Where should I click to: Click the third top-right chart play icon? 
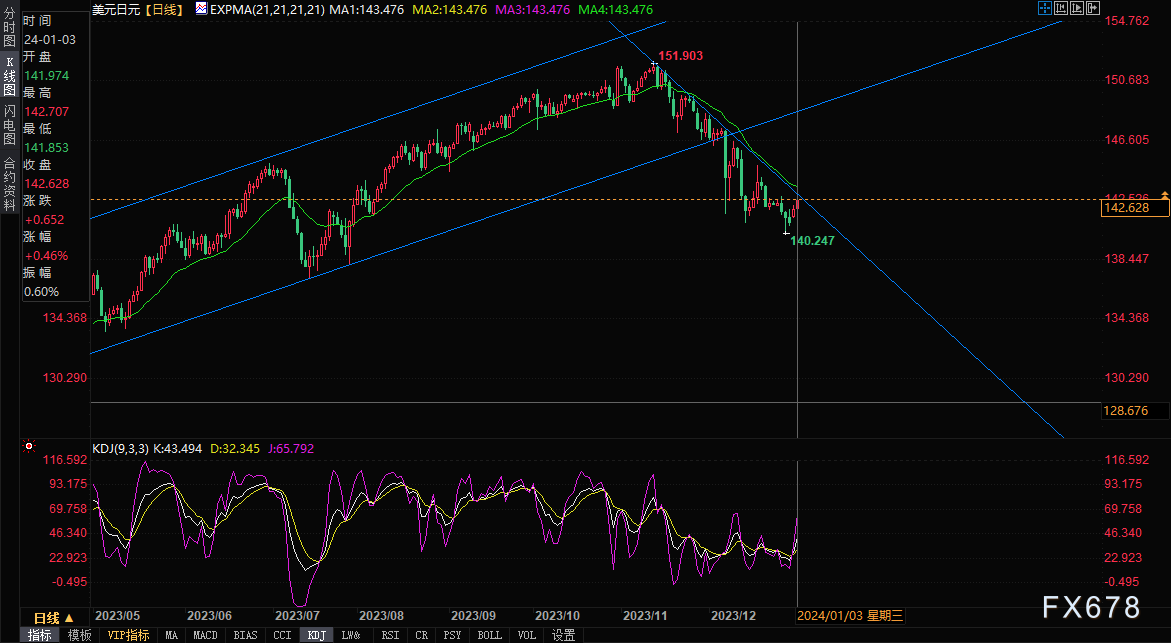[x=1077, y=8]
